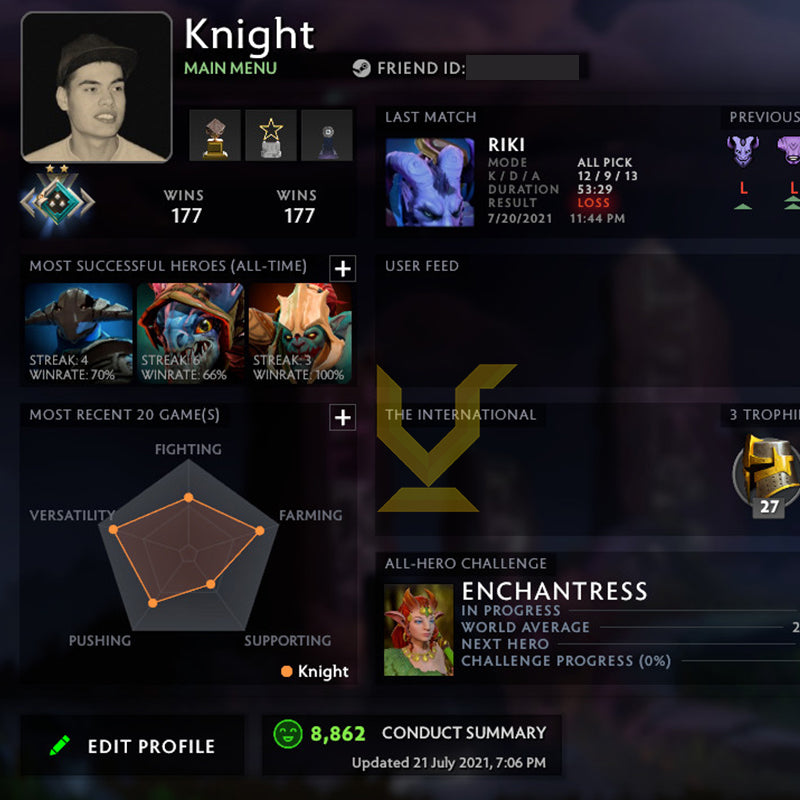Click the orange Knight legend swatch
The image size is (800, 800).
pos(287,671)
